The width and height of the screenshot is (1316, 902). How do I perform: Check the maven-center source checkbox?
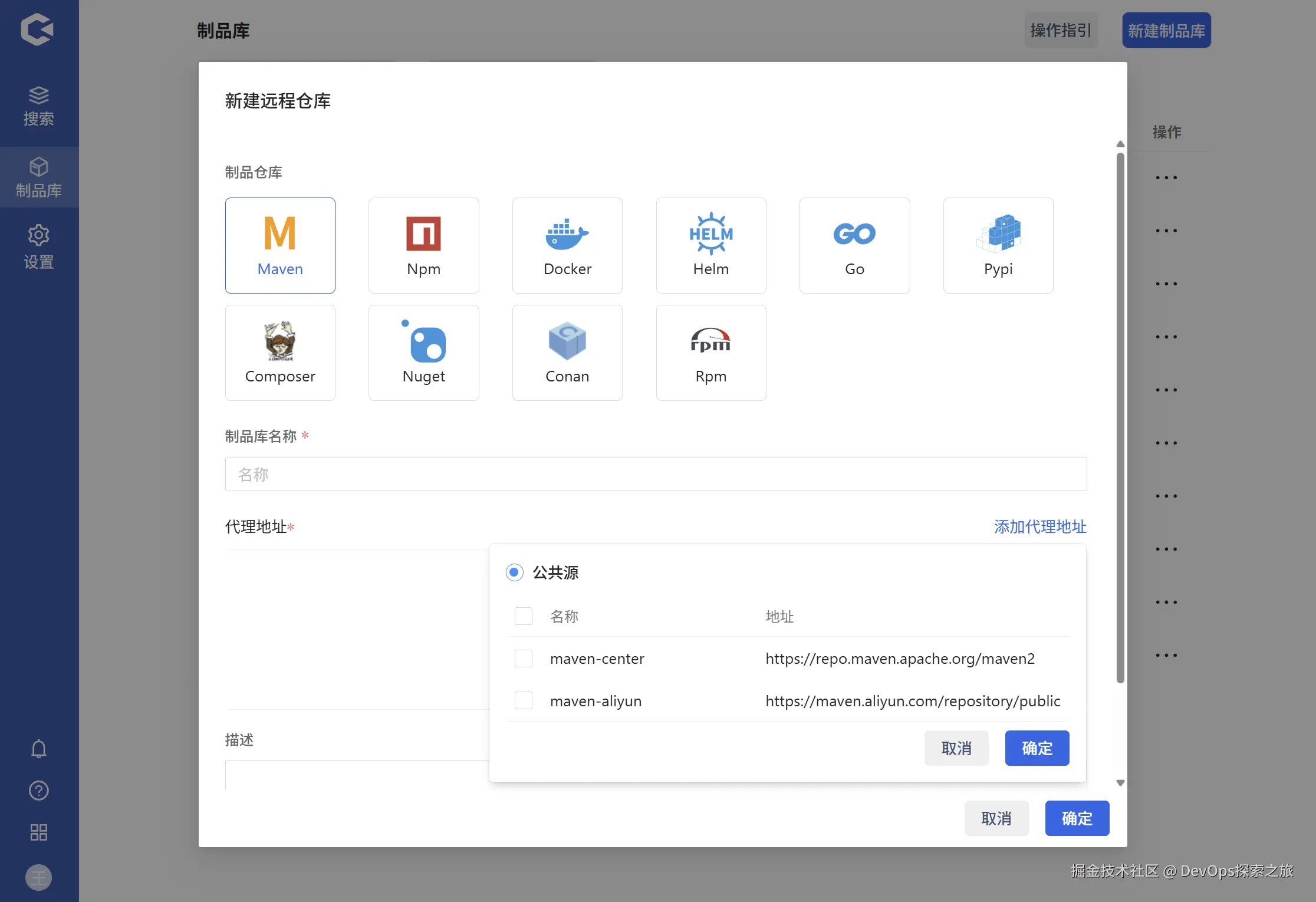point(523,659)
